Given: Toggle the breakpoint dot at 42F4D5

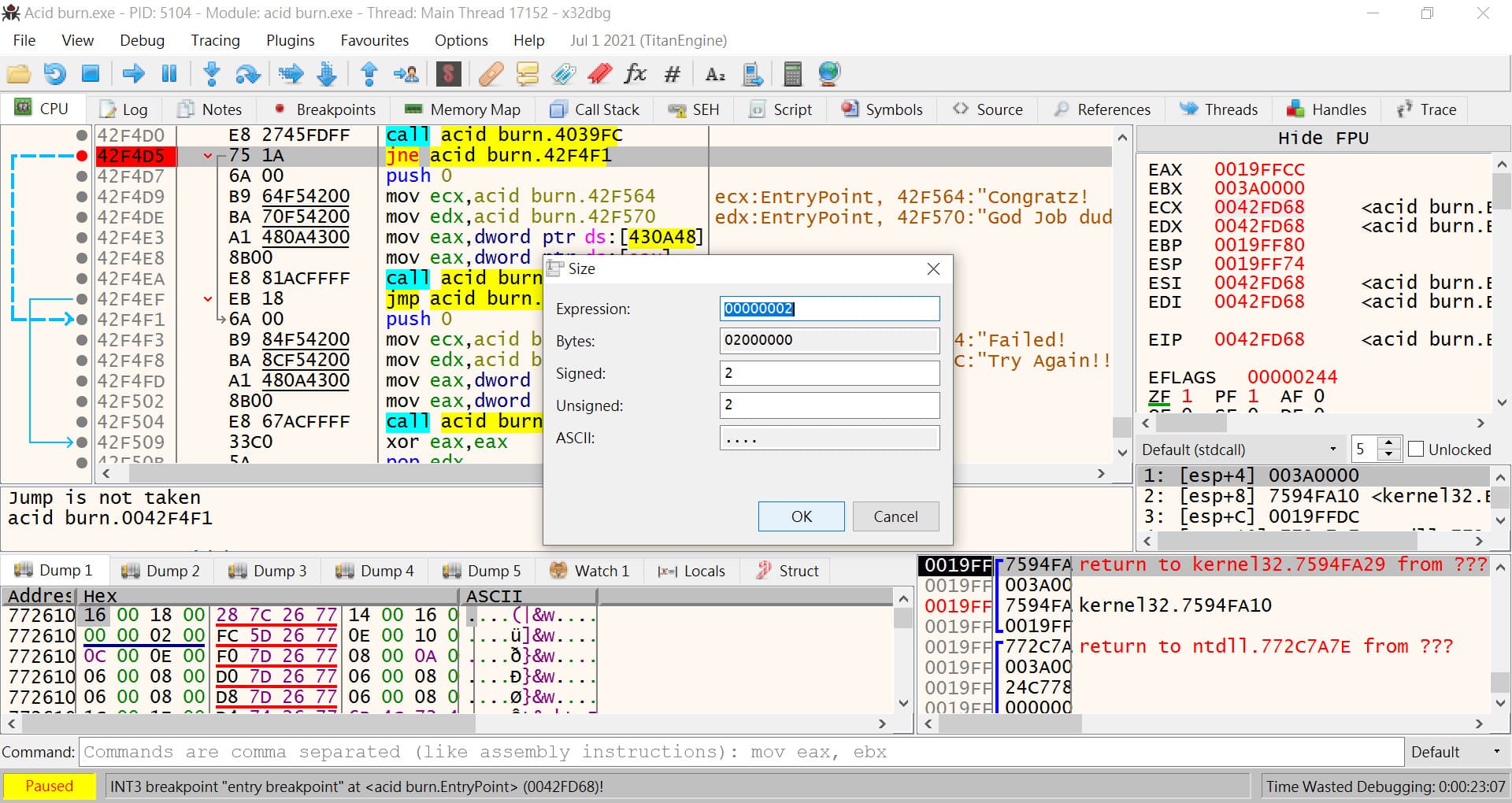Looking at the screenshot, I should (x=81, y=156).
